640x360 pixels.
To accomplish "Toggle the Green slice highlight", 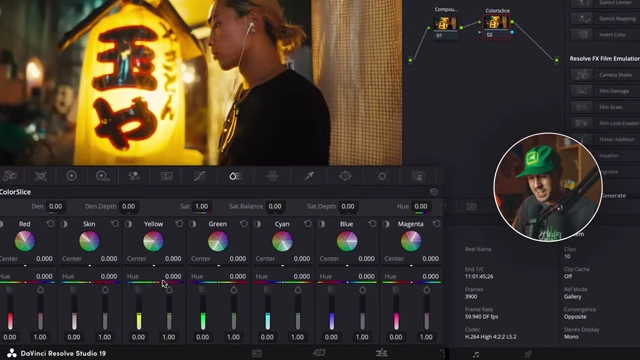I will pyautogui.click(x=193, y=224).
